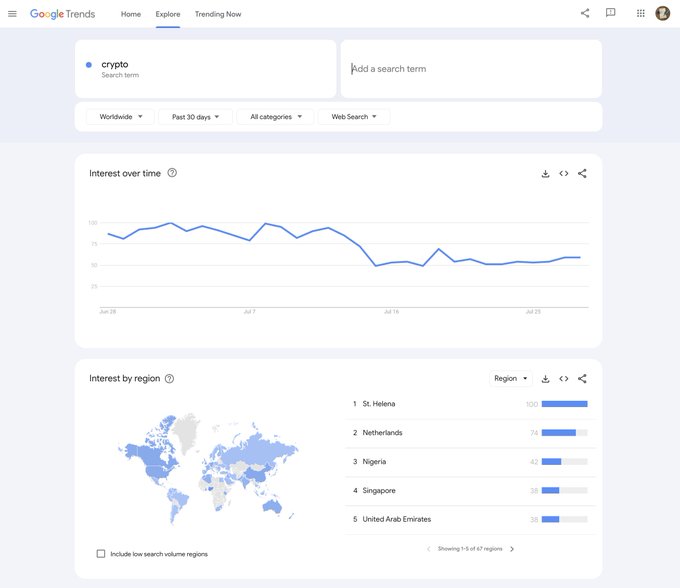Click the crypto search term
Screen dimensions: 680x588
(115, 64)
